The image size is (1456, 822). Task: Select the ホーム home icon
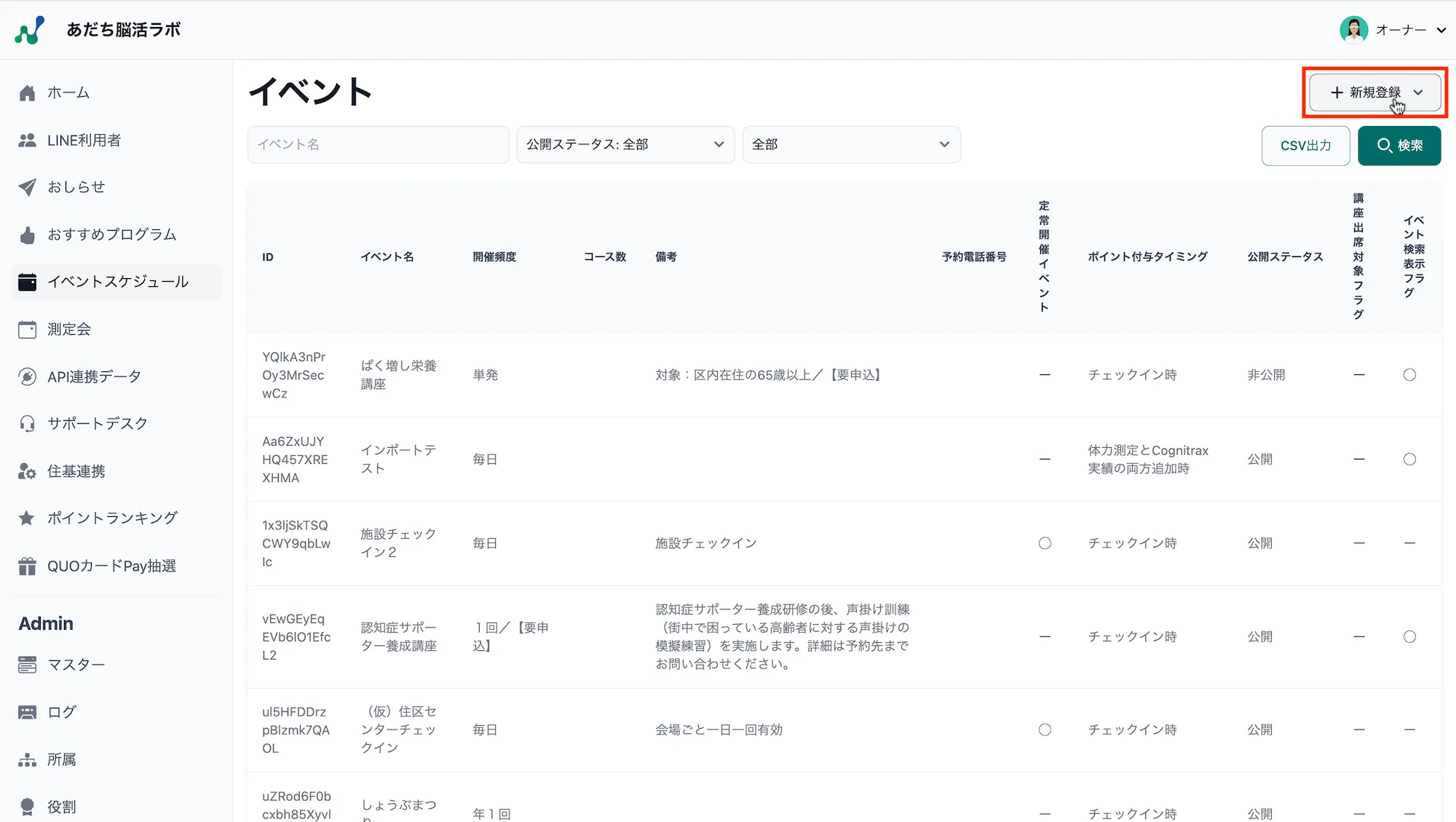28,92
